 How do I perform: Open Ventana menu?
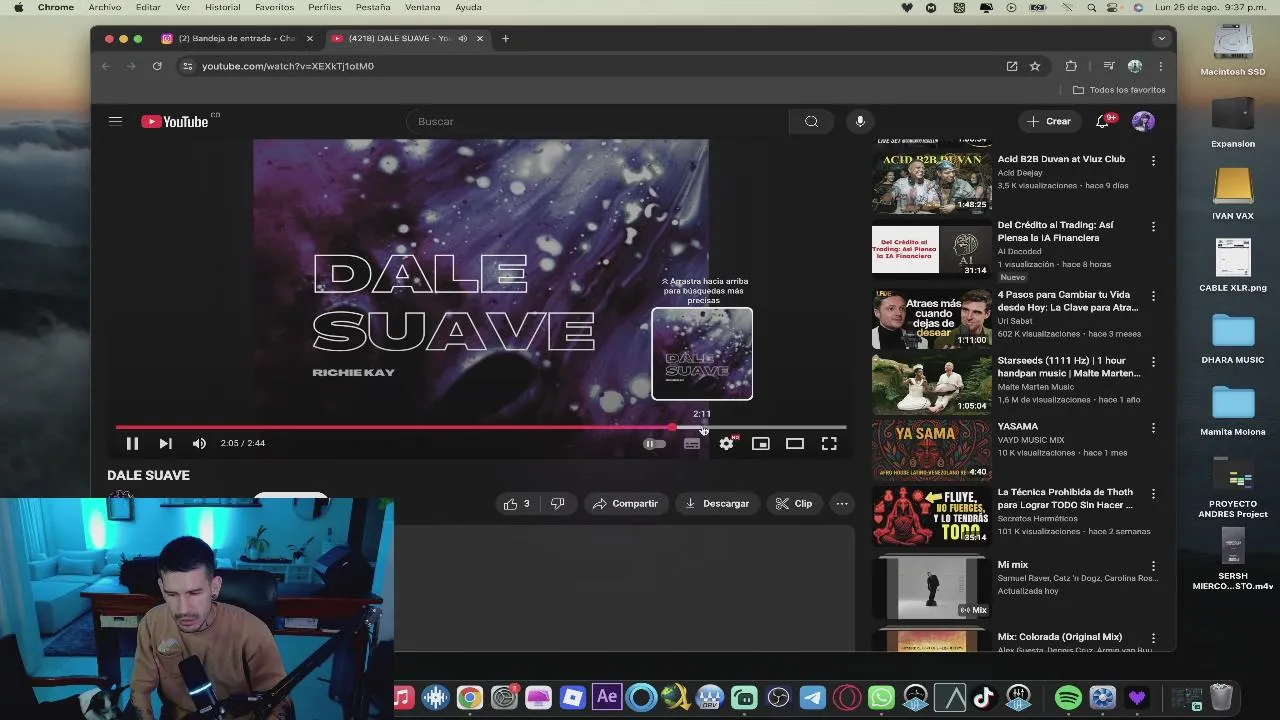tap(423, 7)
